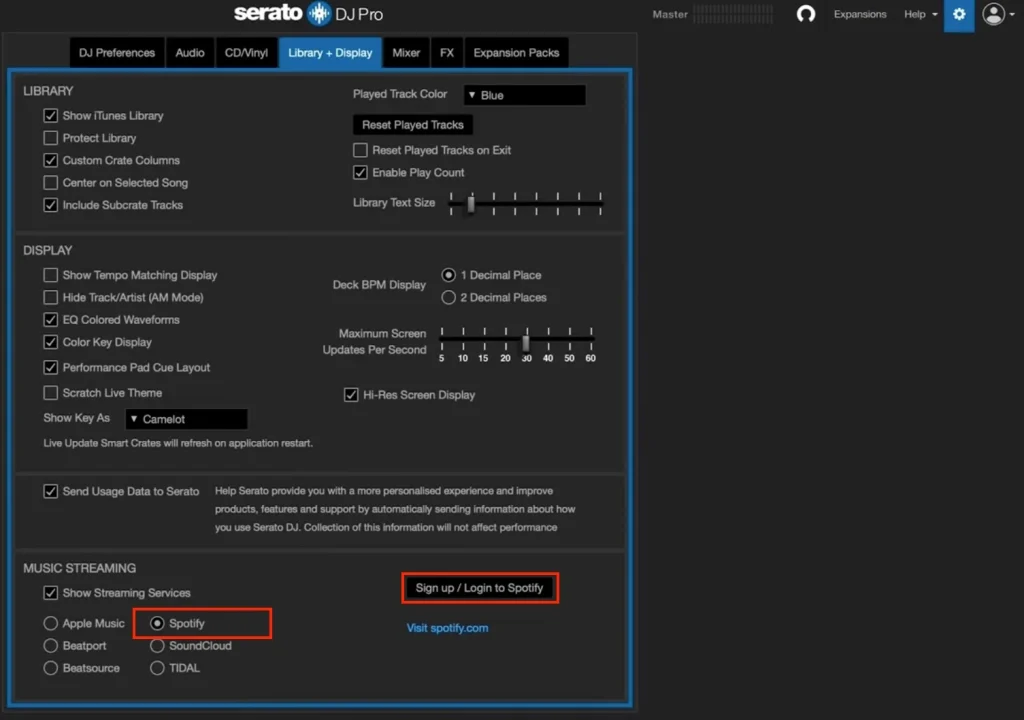The width and height of the screenshot is (1024, 720).
Task: Open the Show Key As Camelot dropdown
Action: click(x=186, y=418)
